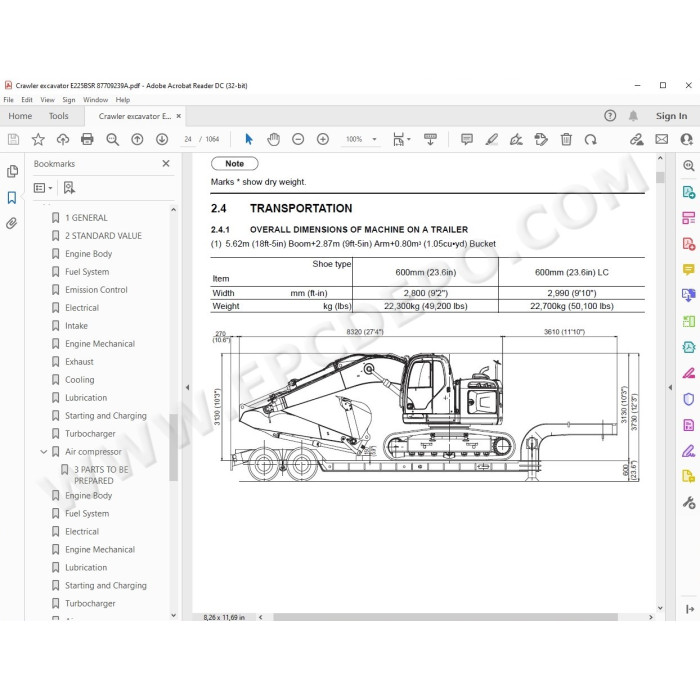
Task: Click the Save file icon
Action: coord(13,139)
